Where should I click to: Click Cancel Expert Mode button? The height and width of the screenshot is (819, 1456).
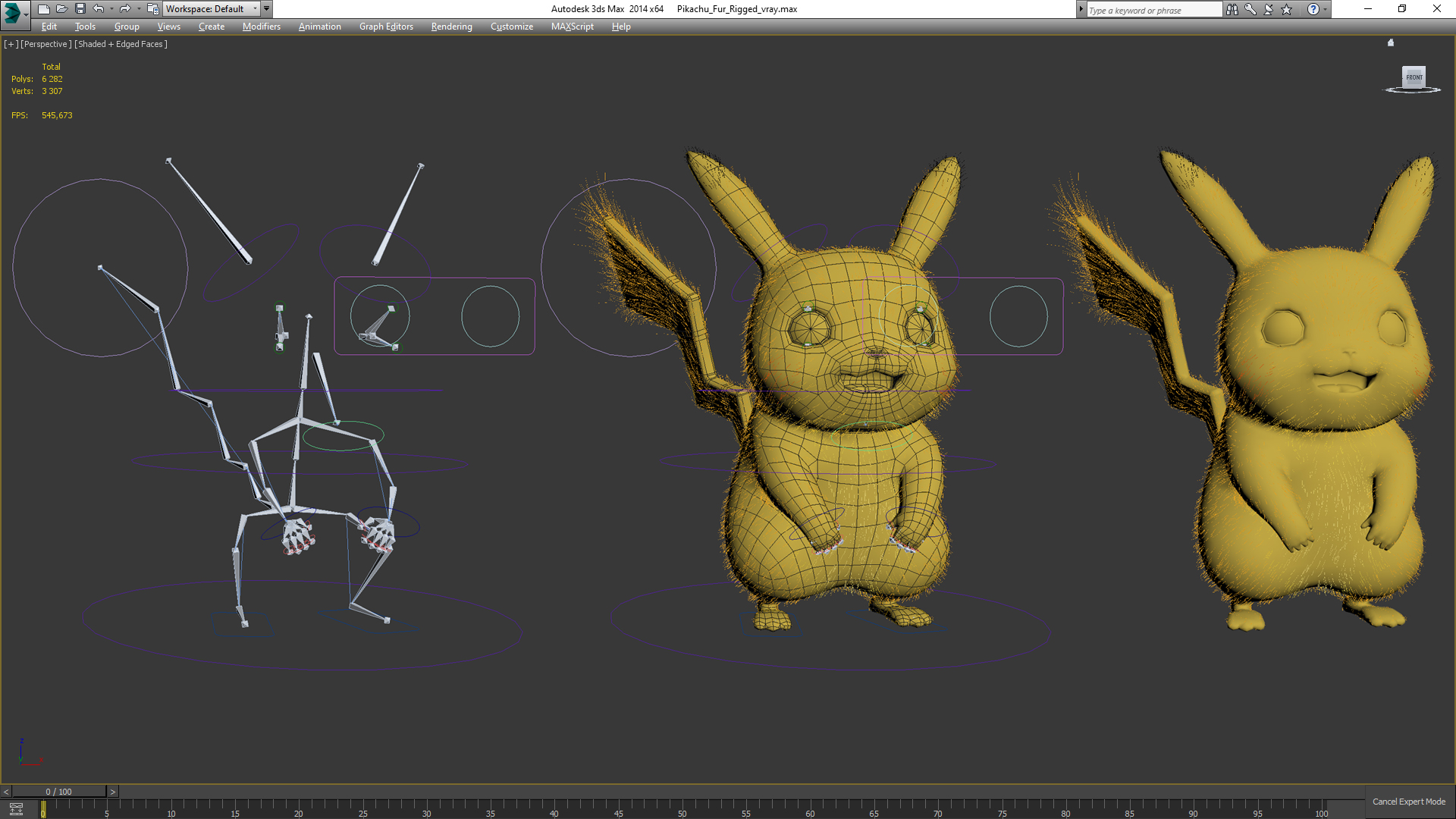[1409, 802]
